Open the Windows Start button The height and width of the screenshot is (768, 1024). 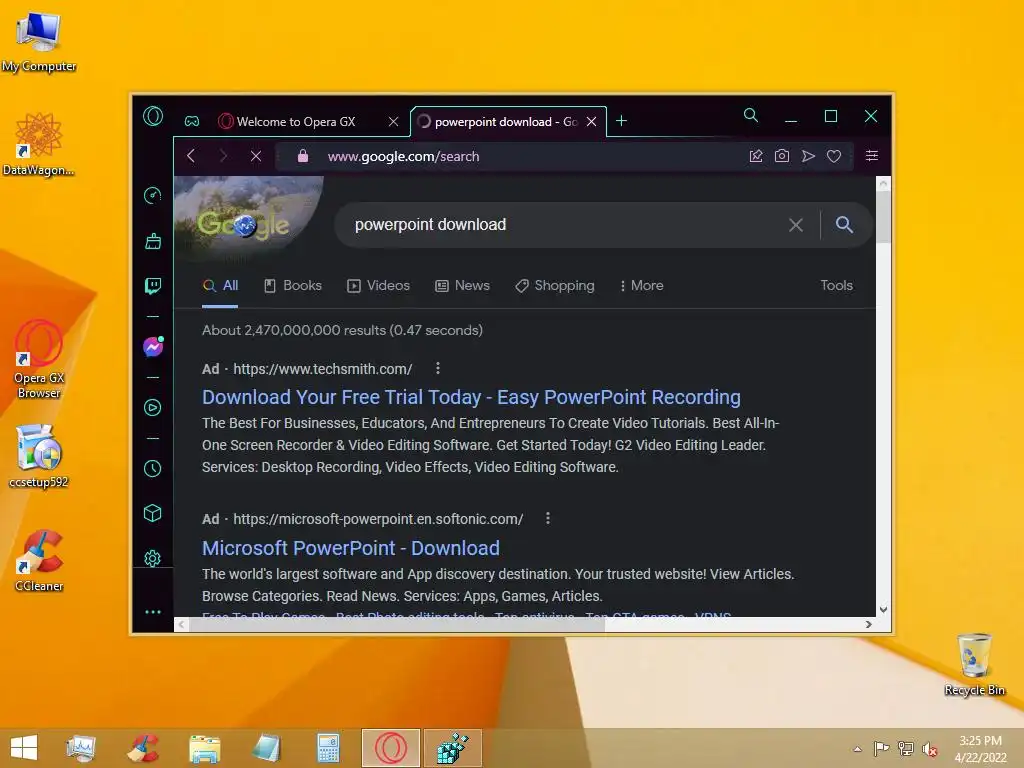[x=24, y=748]
